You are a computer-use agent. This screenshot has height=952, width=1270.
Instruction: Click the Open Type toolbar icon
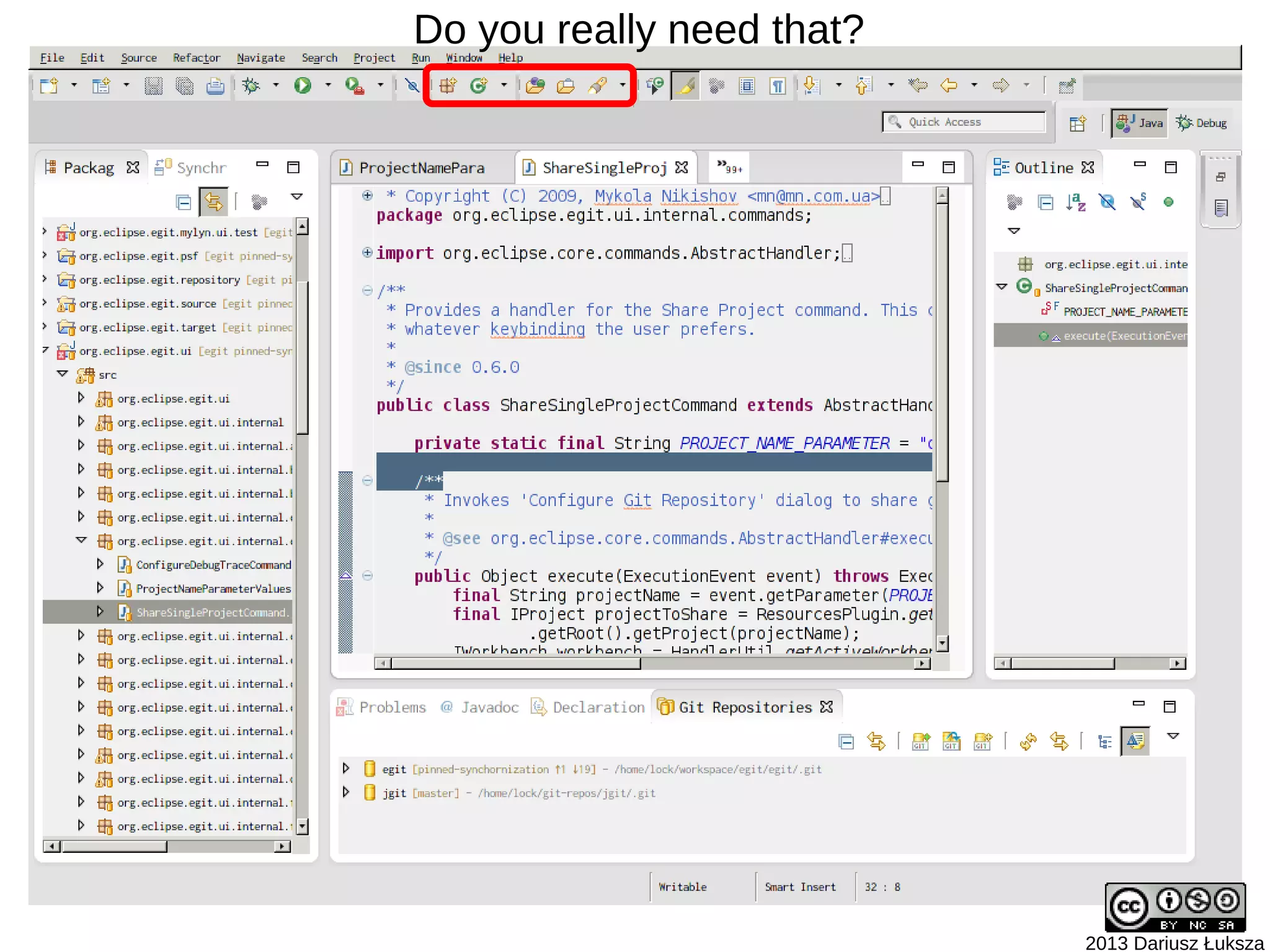535,85
